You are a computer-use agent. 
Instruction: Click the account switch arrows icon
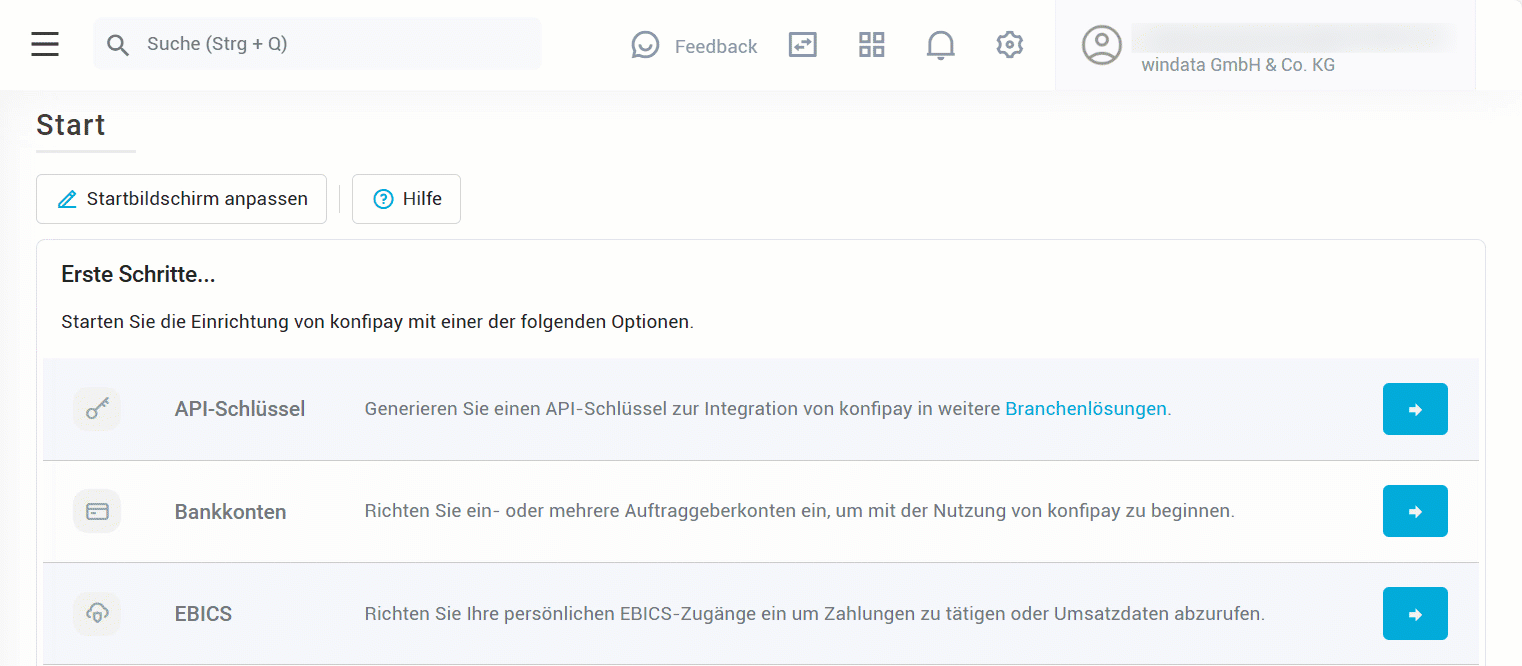(802, 45)
